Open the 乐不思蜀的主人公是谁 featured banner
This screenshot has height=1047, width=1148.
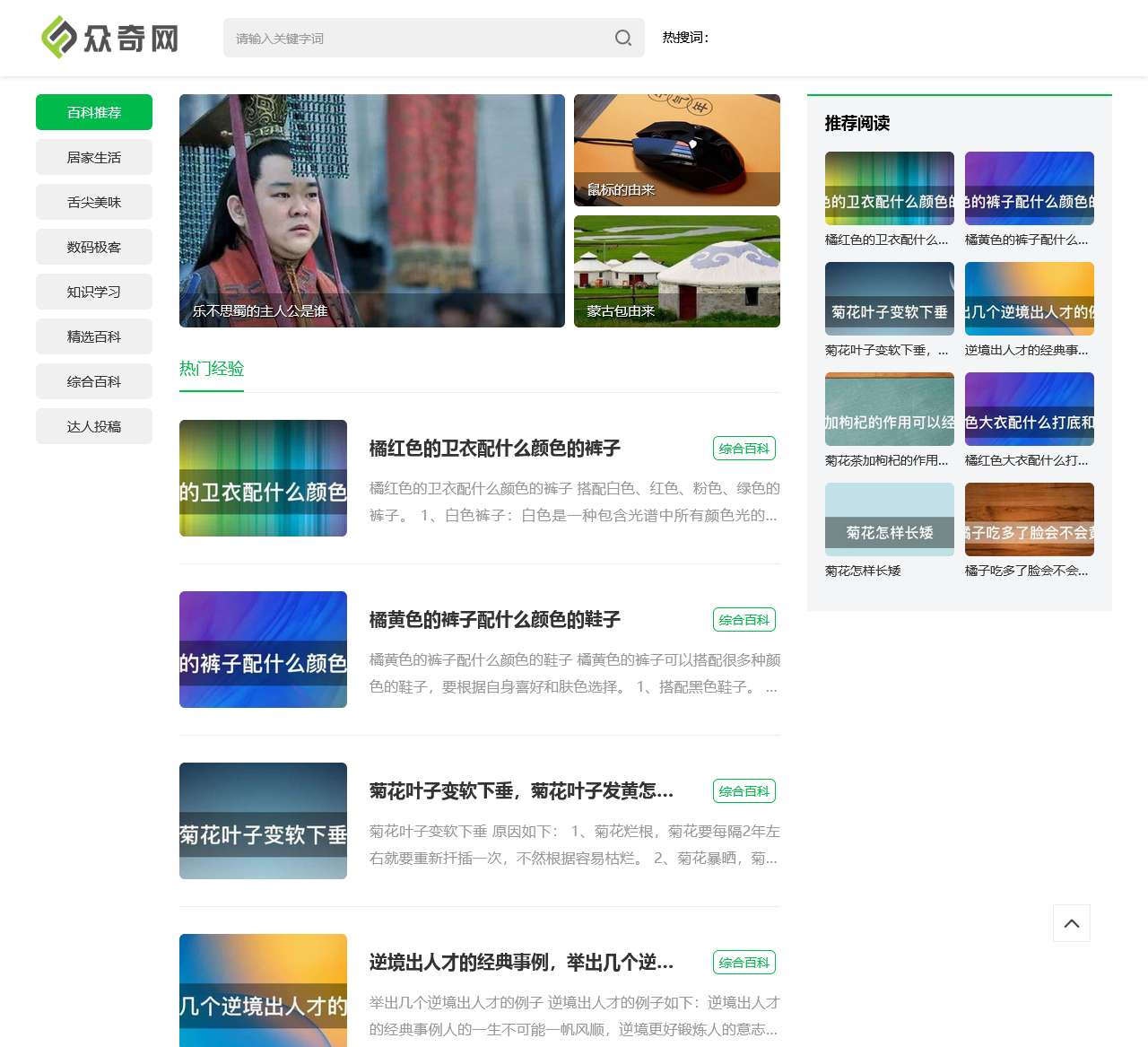click(372, 211)
